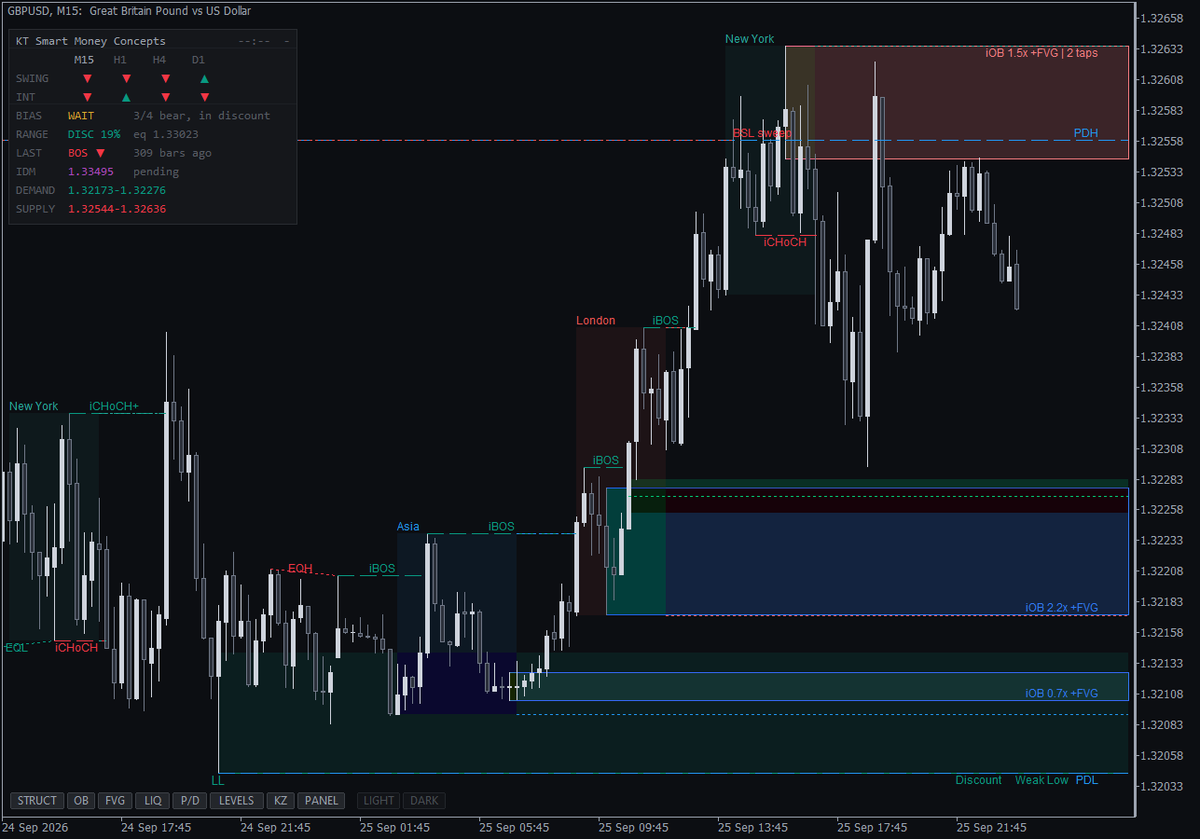The width and height of the screenshot is (1200, 839).
Task: Toggle the P/D premium-discount button
Action: [x=189, y=801]
